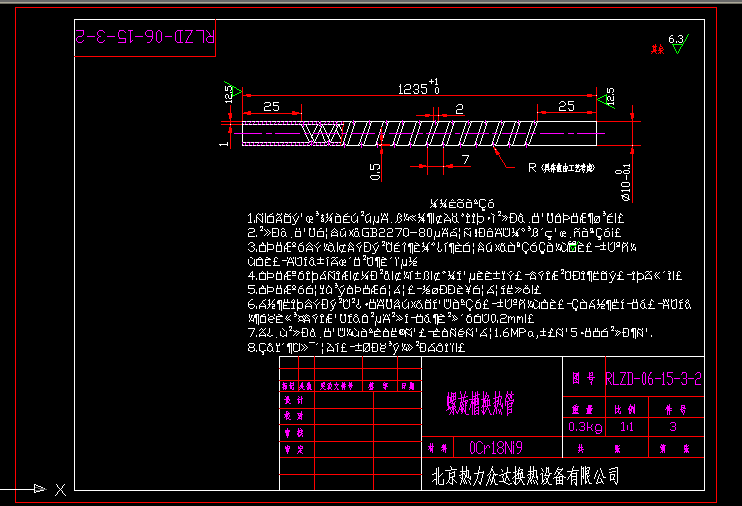Viewport: 742px width, 506px height.
Task: Click the UCS X-axis arrow icon
Action: 40,489
